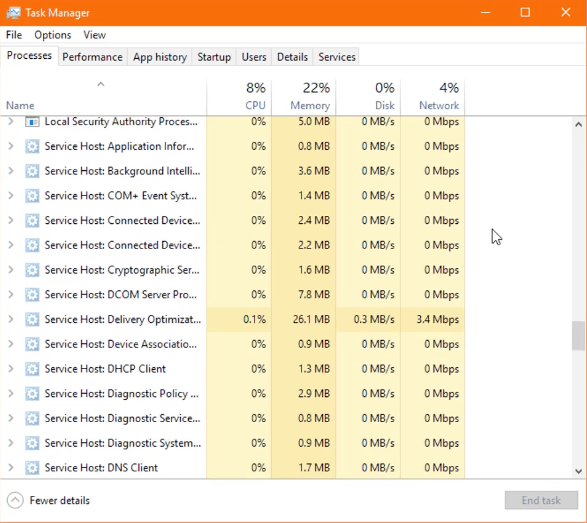Open the Options menu

52,35
